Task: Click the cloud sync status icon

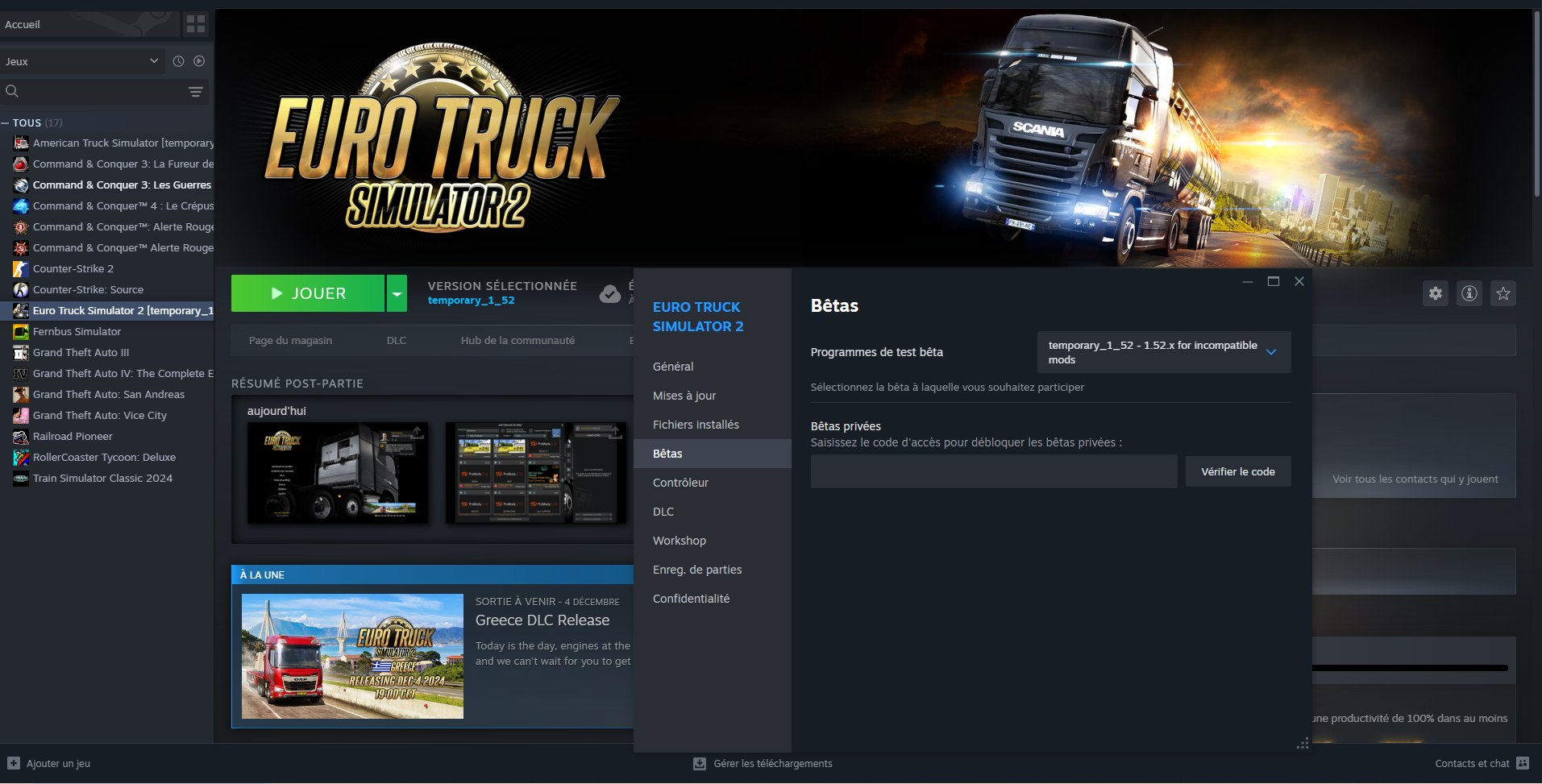Action: pos(610,294)
